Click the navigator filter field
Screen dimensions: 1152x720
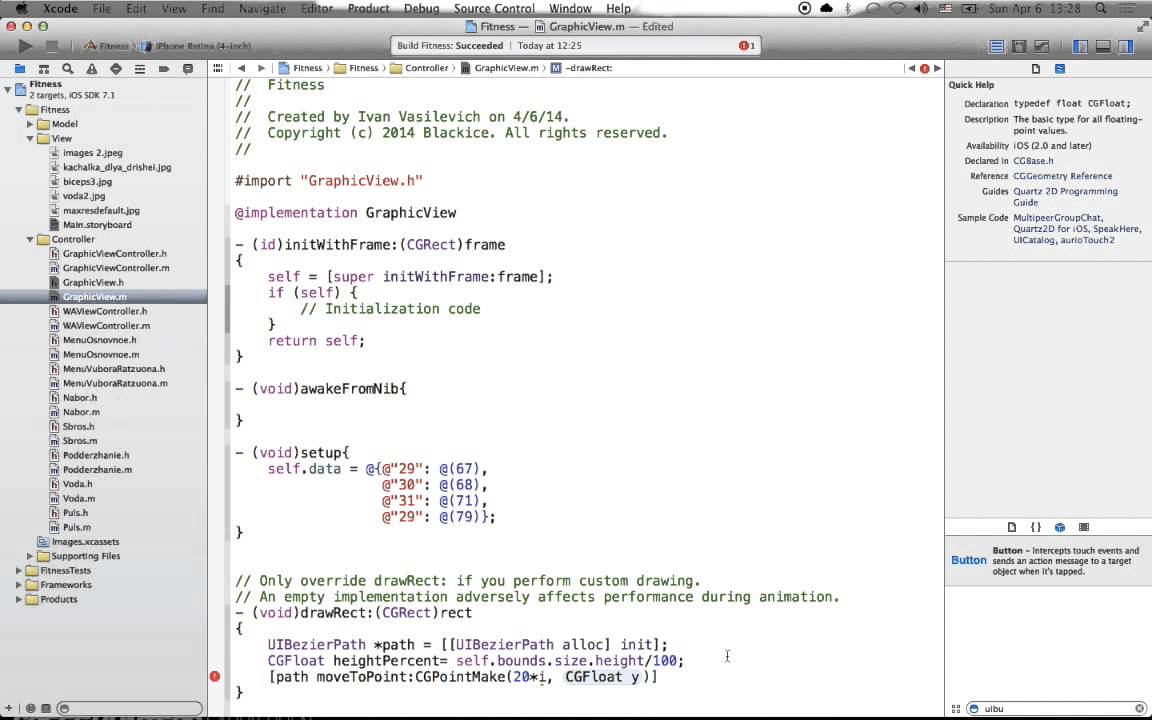click(x=130, y=709)
